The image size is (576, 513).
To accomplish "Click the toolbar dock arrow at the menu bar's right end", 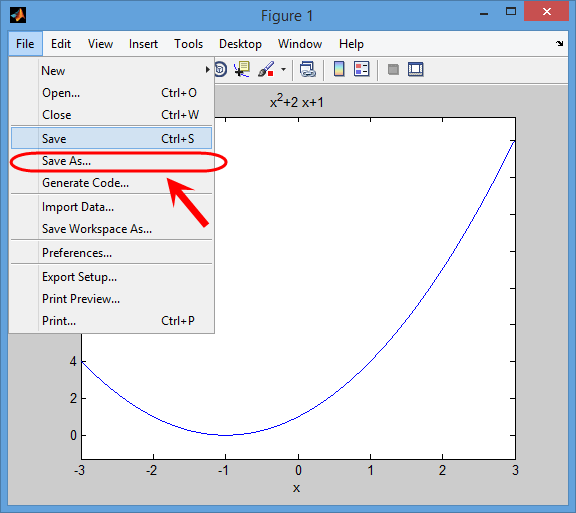I will (x=559, y=43).
